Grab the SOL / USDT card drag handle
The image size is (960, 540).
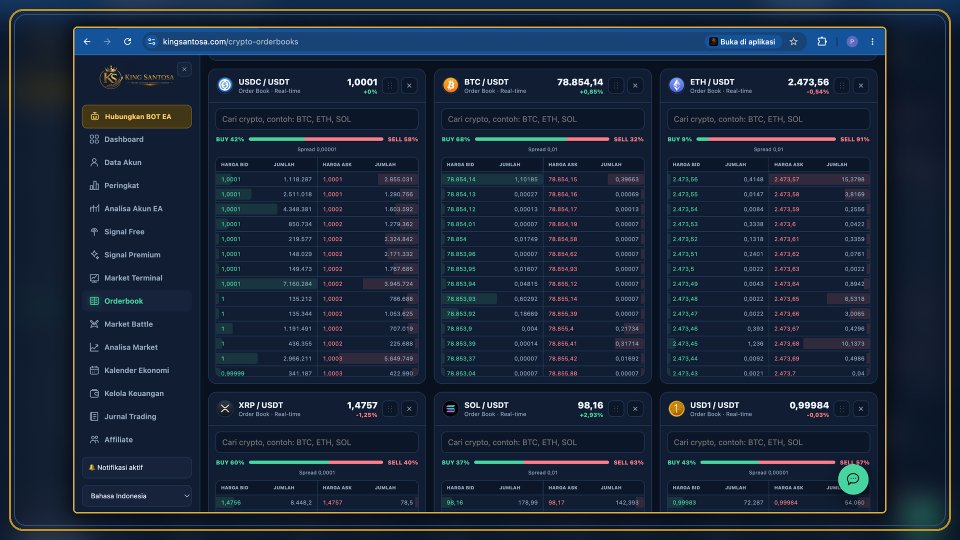tap(616, 409)
